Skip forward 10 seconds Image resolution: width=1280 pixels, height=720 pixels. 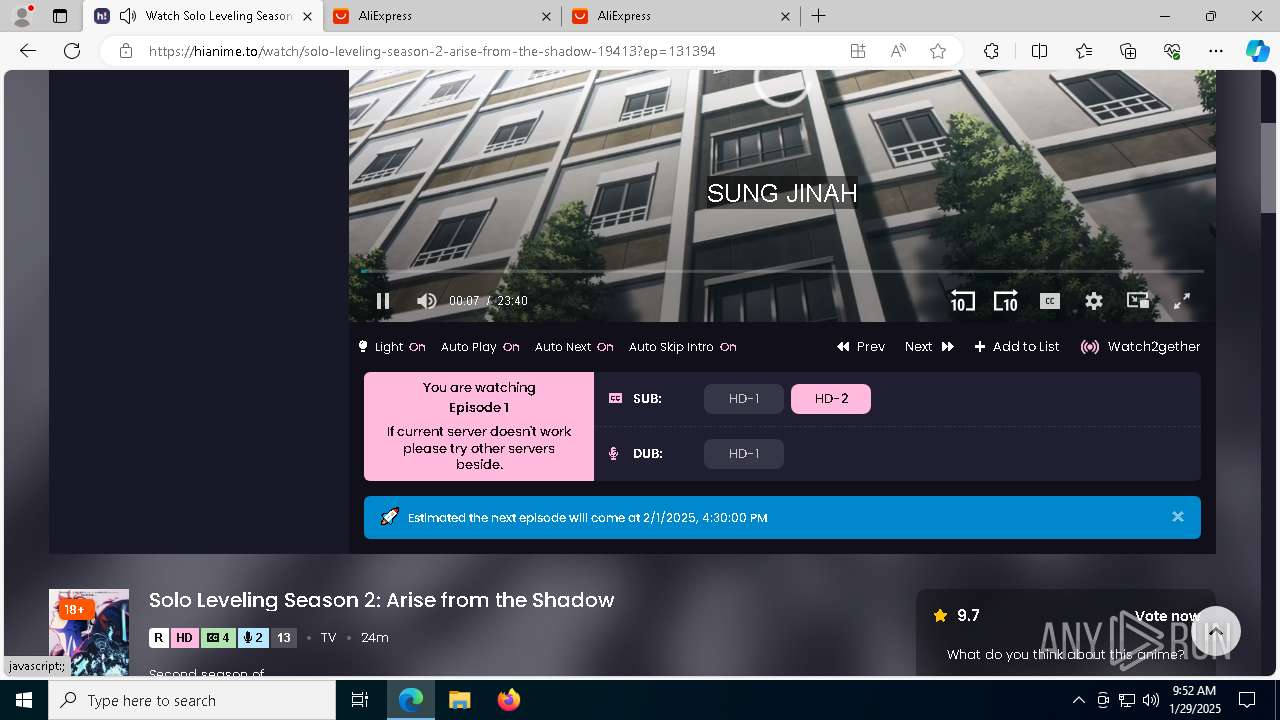tap(1005, 301)
